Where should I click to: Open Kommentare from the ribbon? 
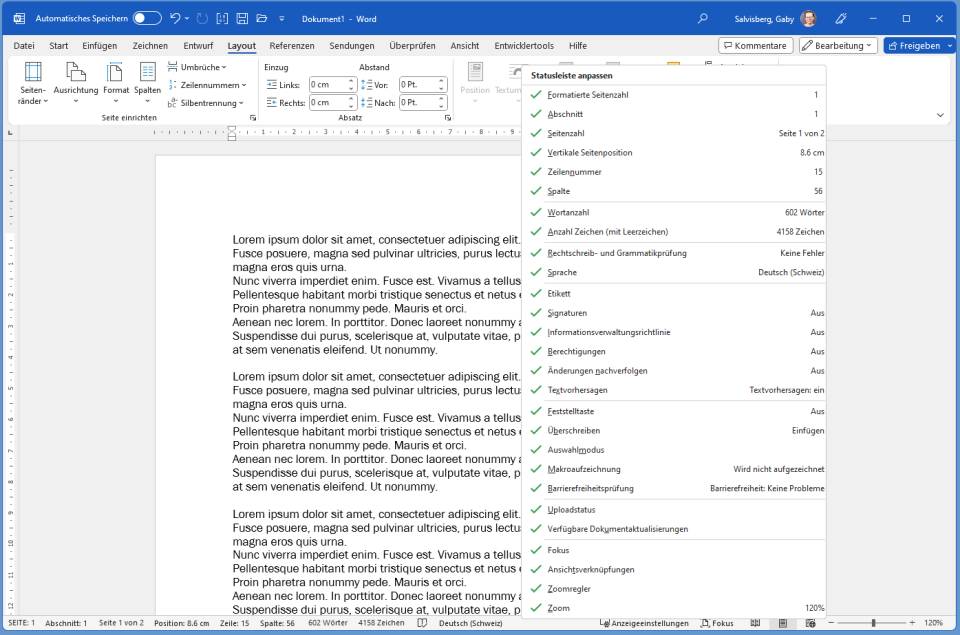tap(758, 44)
